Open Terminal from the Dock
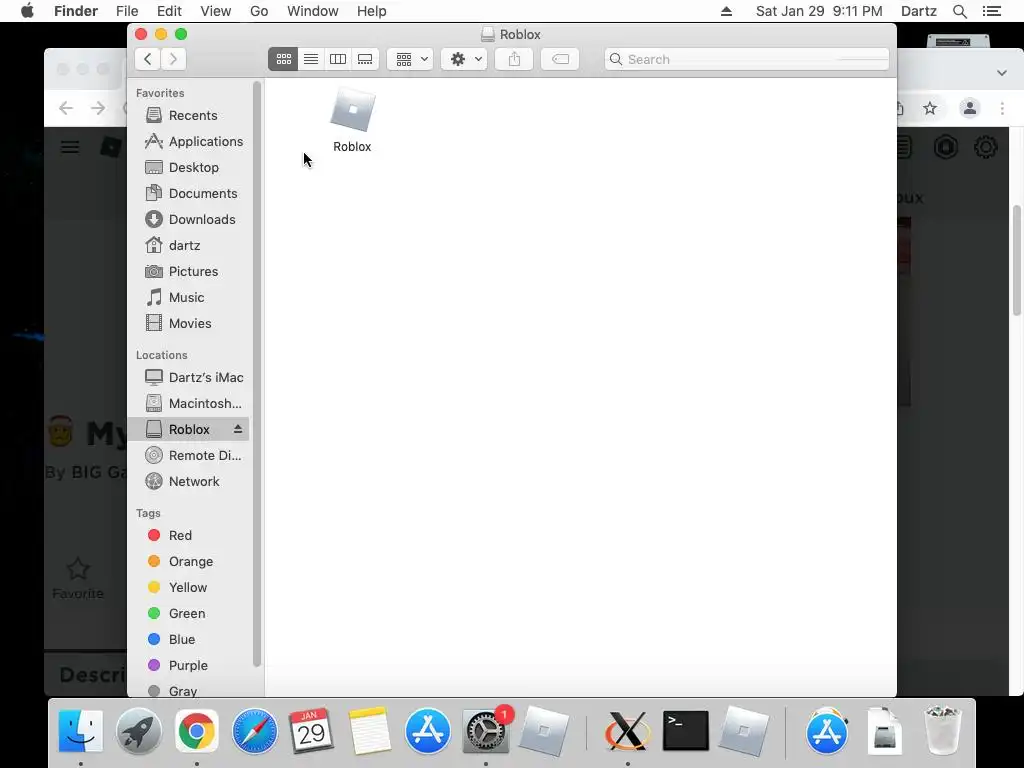The height and width of the screenshot is (768, 1024). pyautogui.click(x=686, y=731)
